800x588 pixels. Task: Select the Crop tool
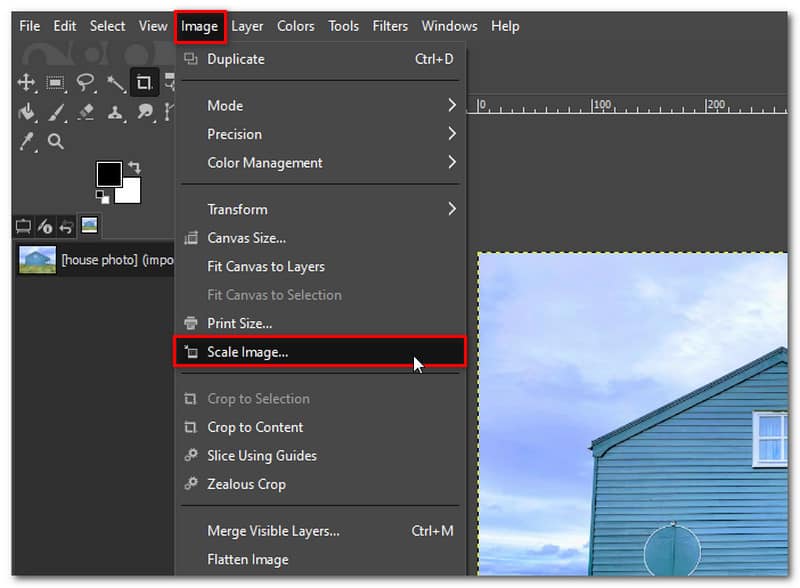[x=144, y=82]
